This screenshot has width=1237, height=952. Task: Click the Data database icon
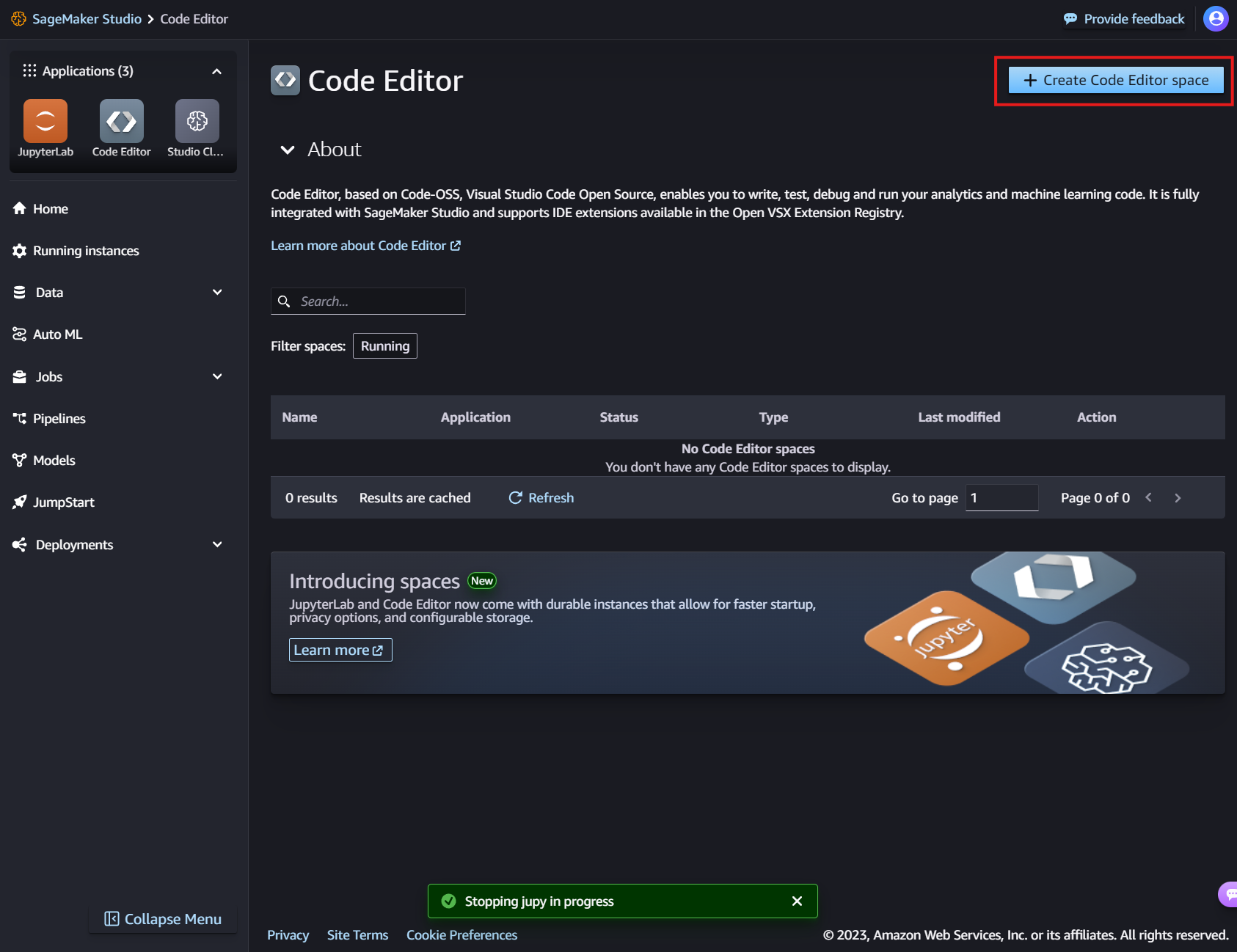[x=20, y=293]
